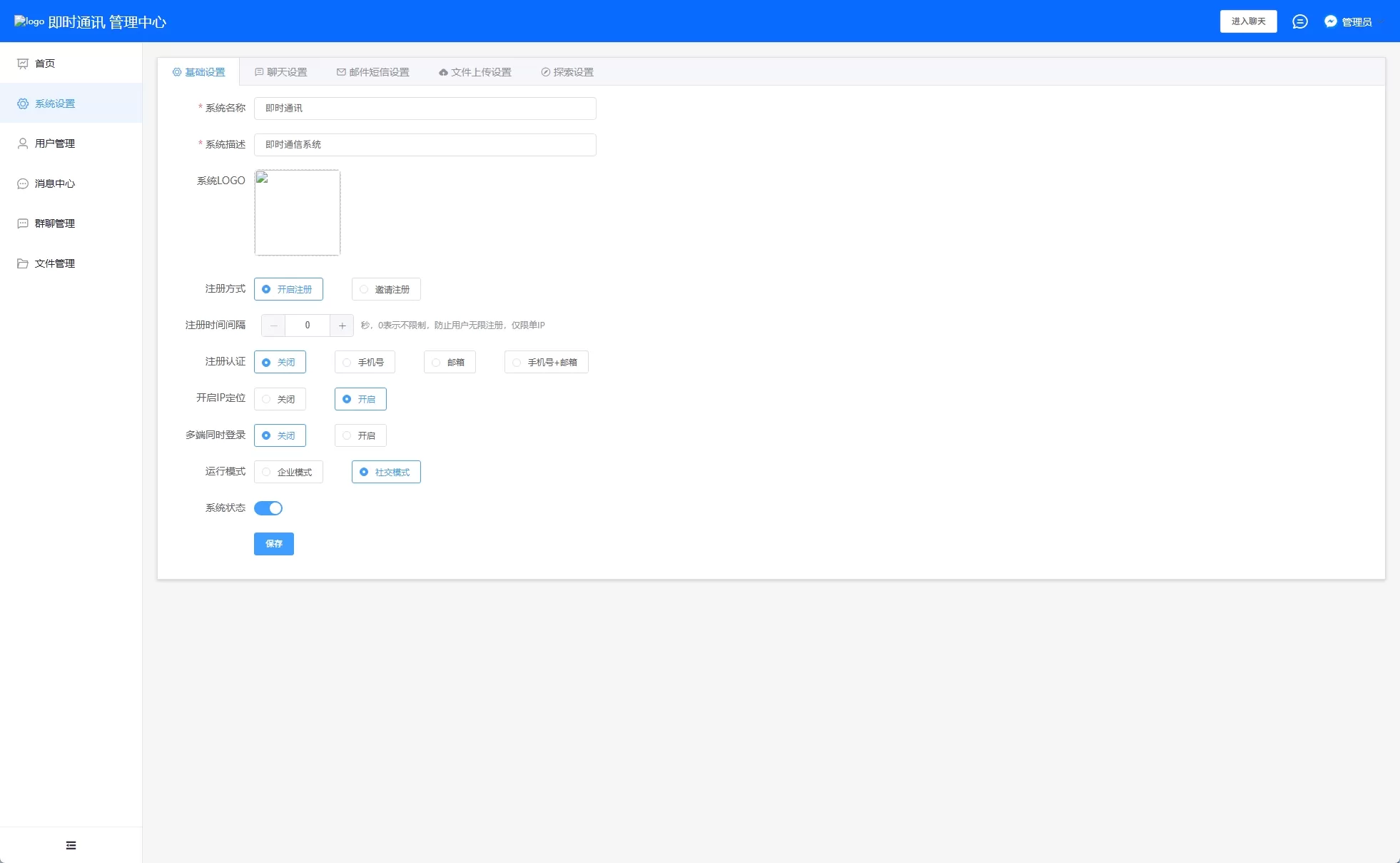Select 企业模式 run mode option
The image size is (1400, 863).
point(288,472)
